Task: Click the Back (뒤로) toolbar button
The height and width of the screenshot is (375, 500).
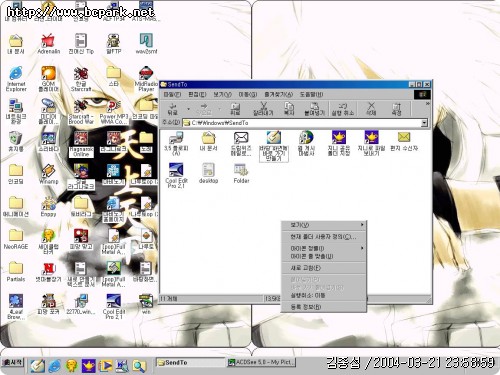Action: [x=173, y=109]
